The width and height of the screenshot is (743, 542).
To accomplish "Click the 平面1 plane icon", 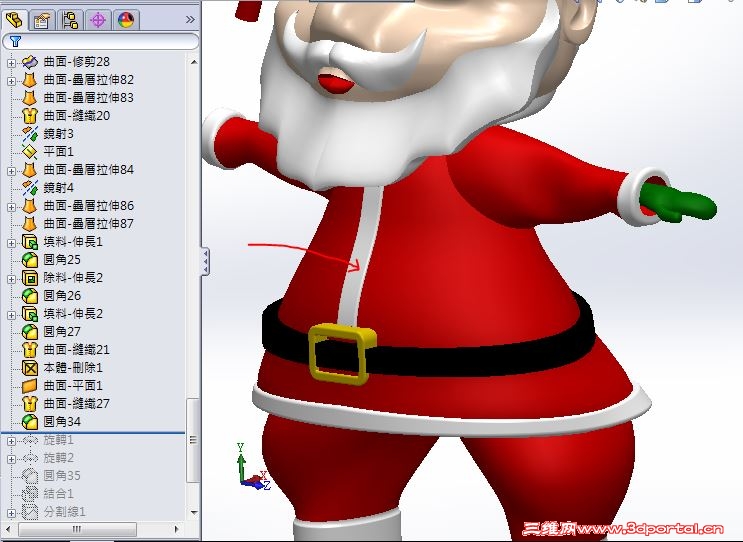I will pos(30,152).
